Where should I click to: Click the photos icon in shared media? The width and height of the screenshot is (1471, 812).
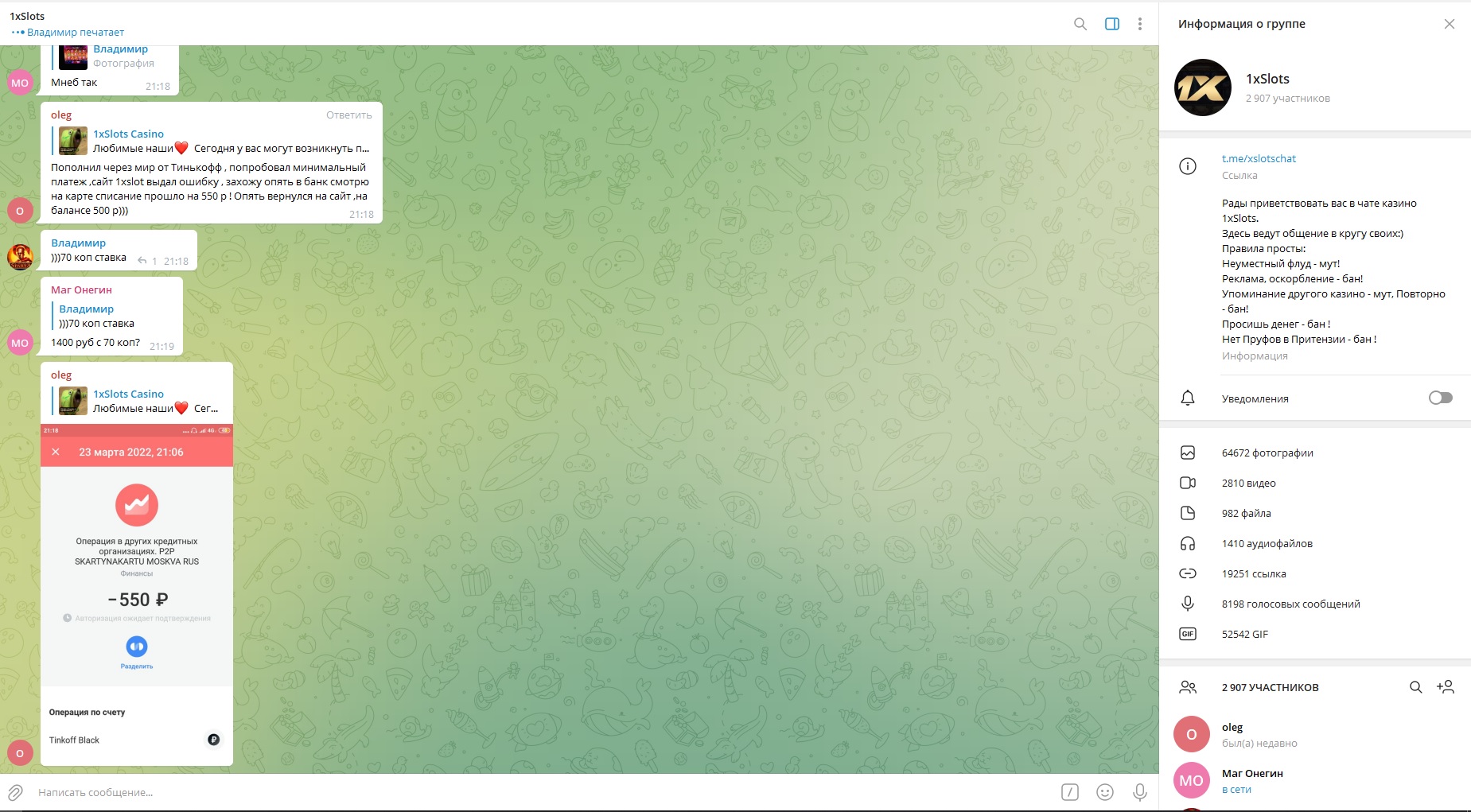(x=1188, y=453)
